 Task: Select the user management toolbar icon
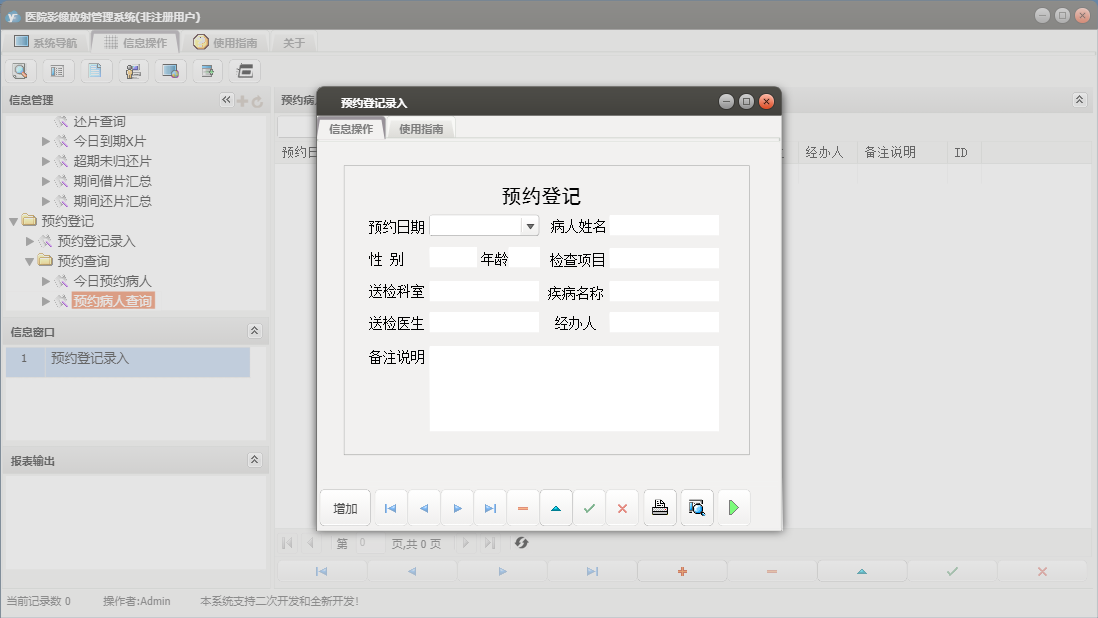point(134,70)
